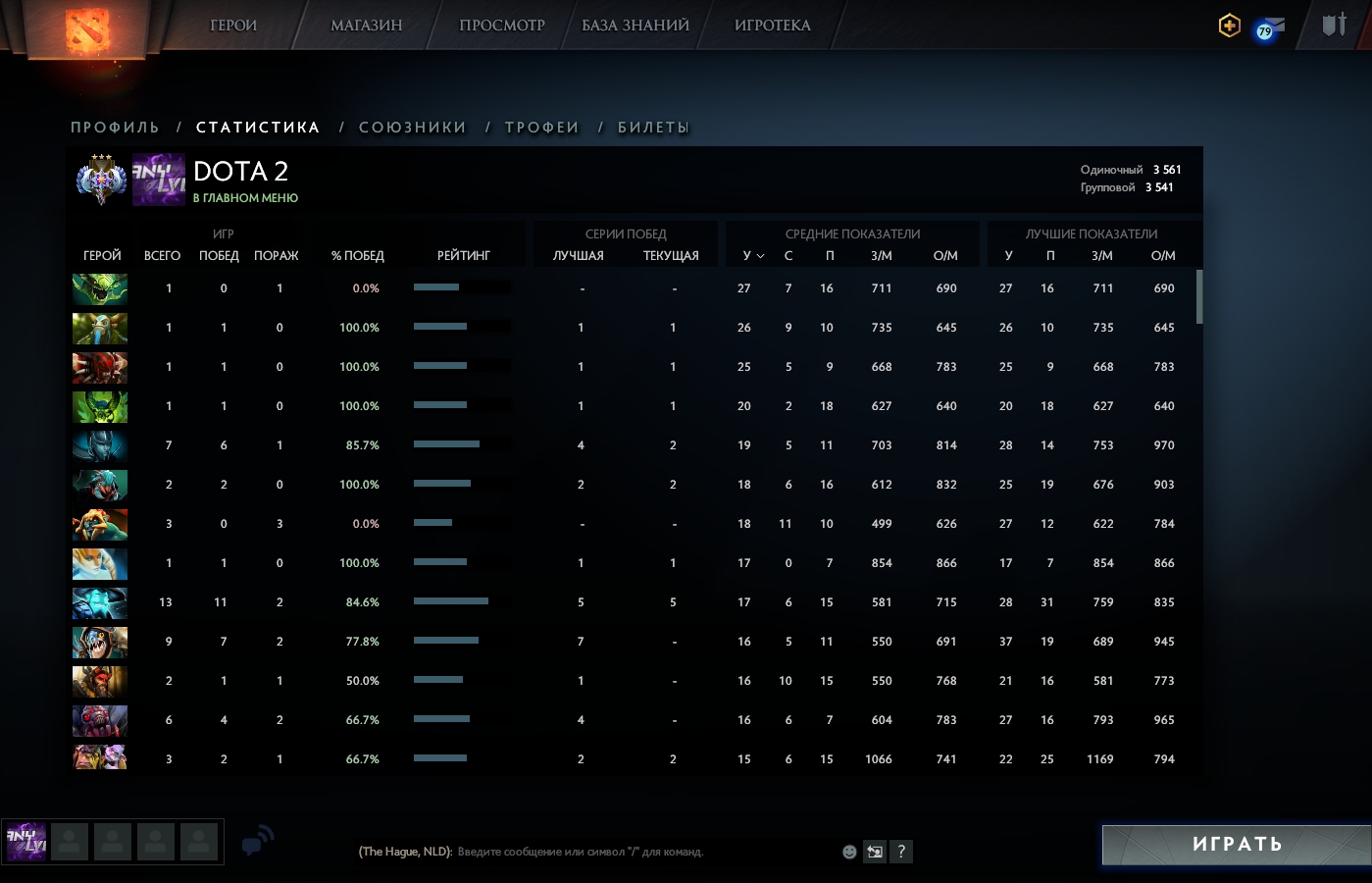Image resolution: width=1372 pixels, height=883 pixels.
Task: Select hero portrait in row with 499 З/М average
Action: (x=100, y=524)
